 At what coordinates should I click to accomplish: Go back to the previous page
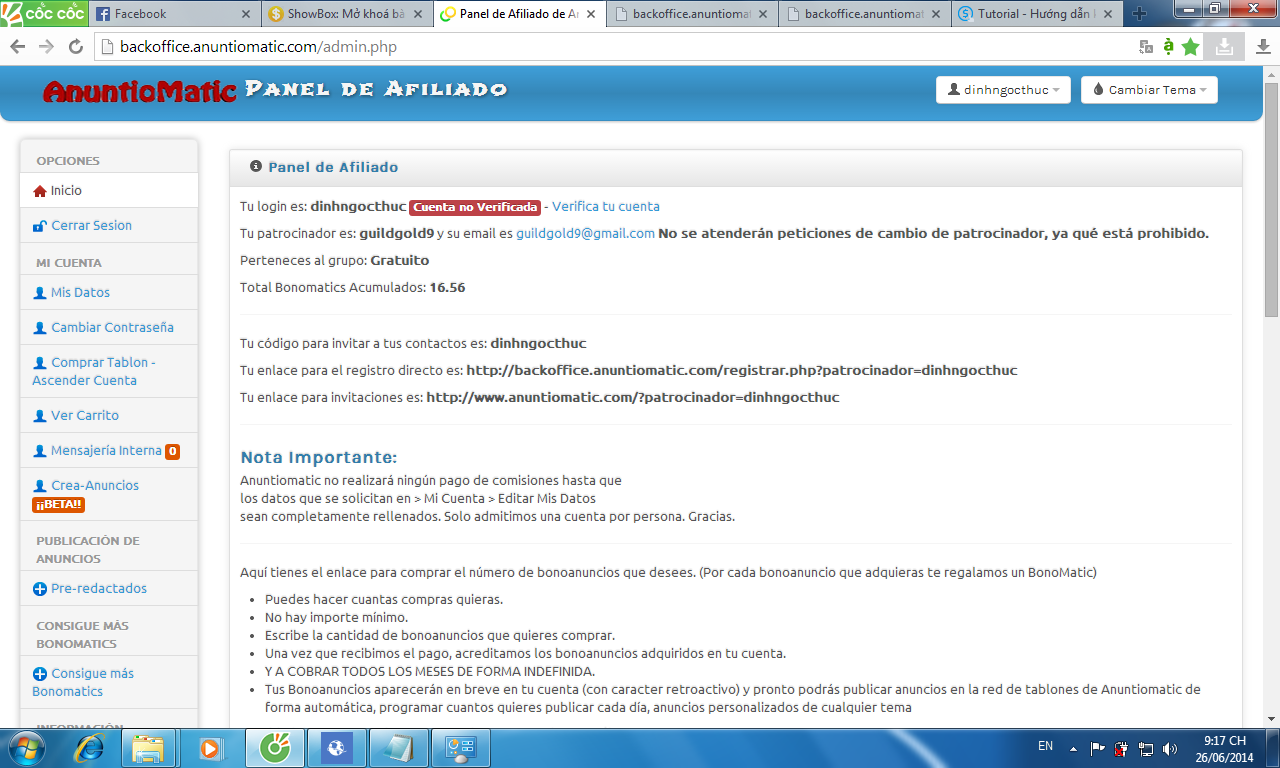pyautogui.click(x=18, y=47)
